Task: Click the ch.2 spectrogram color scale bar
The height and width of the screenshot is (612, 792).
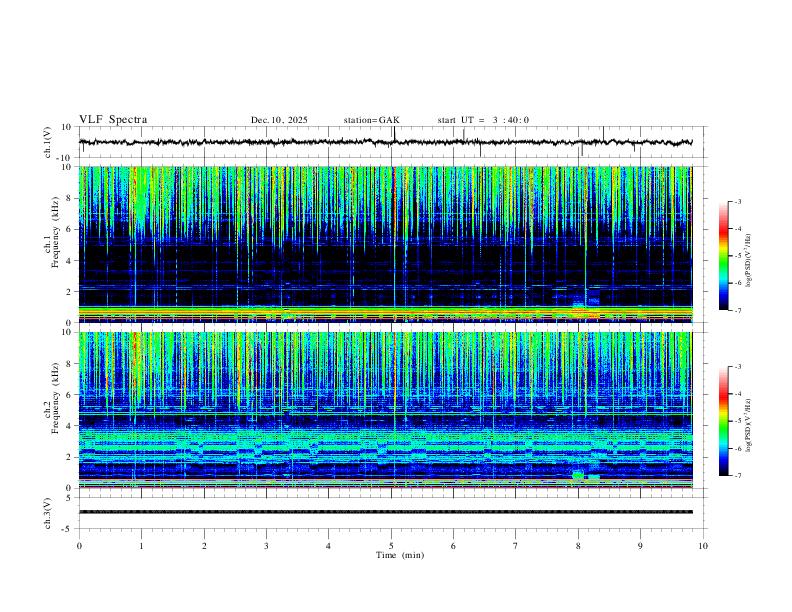Action: click(x=723, y=421)
